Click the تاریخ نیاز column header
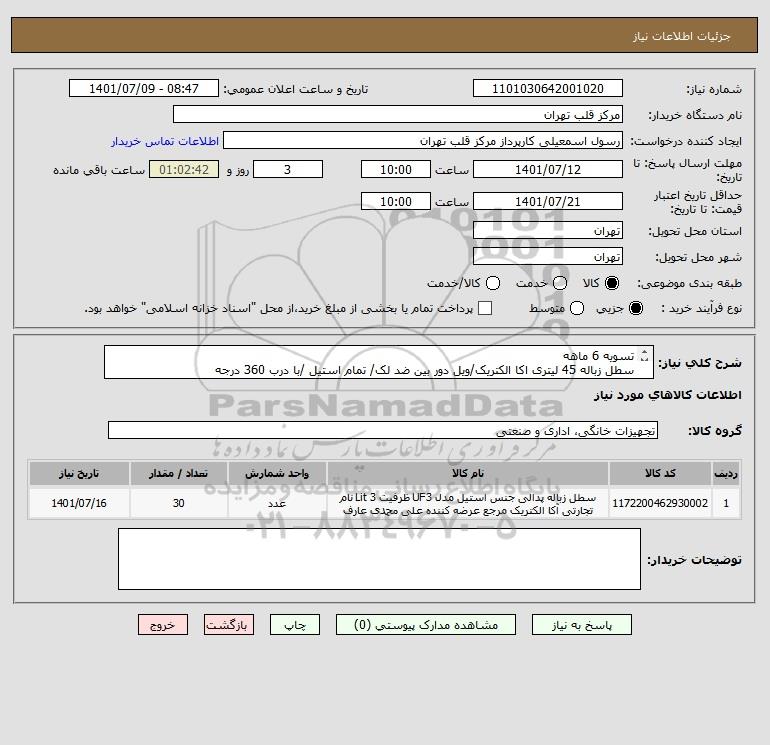The image size is (770, 745). 79,473
